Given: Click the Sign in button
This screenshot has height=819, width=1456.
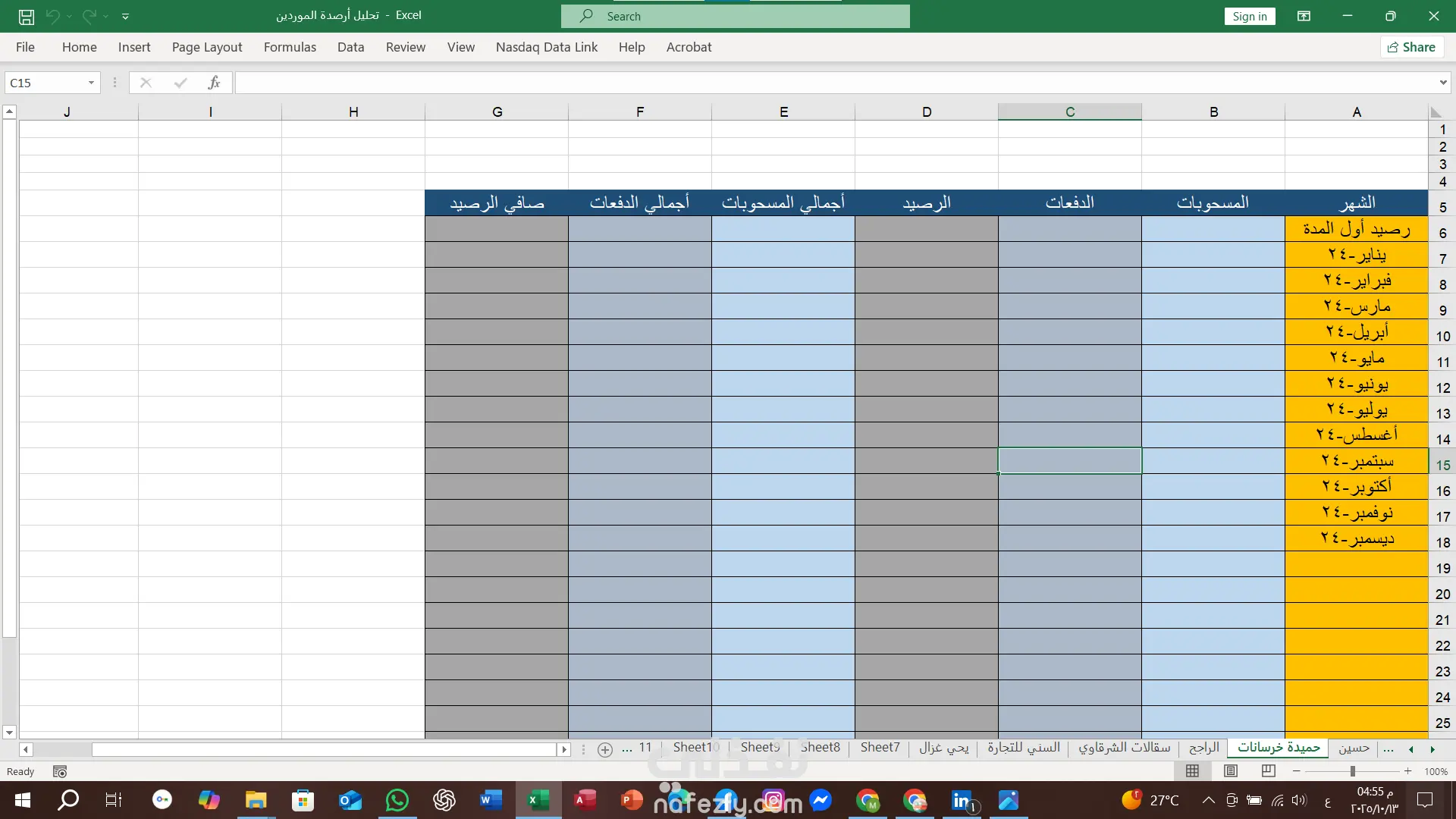Looking at the screenshot, I should 1249,16.
